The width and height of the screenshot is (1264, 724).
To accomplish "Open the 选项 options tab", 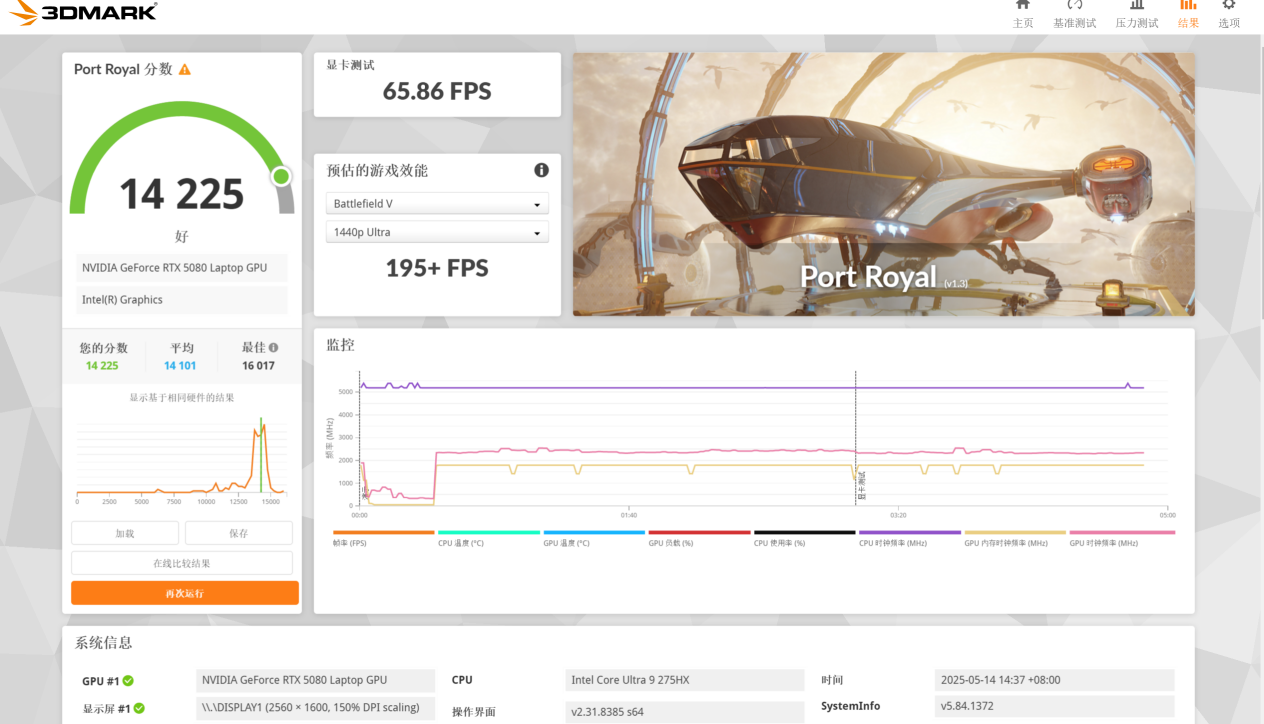I will tap(1229, 14).
